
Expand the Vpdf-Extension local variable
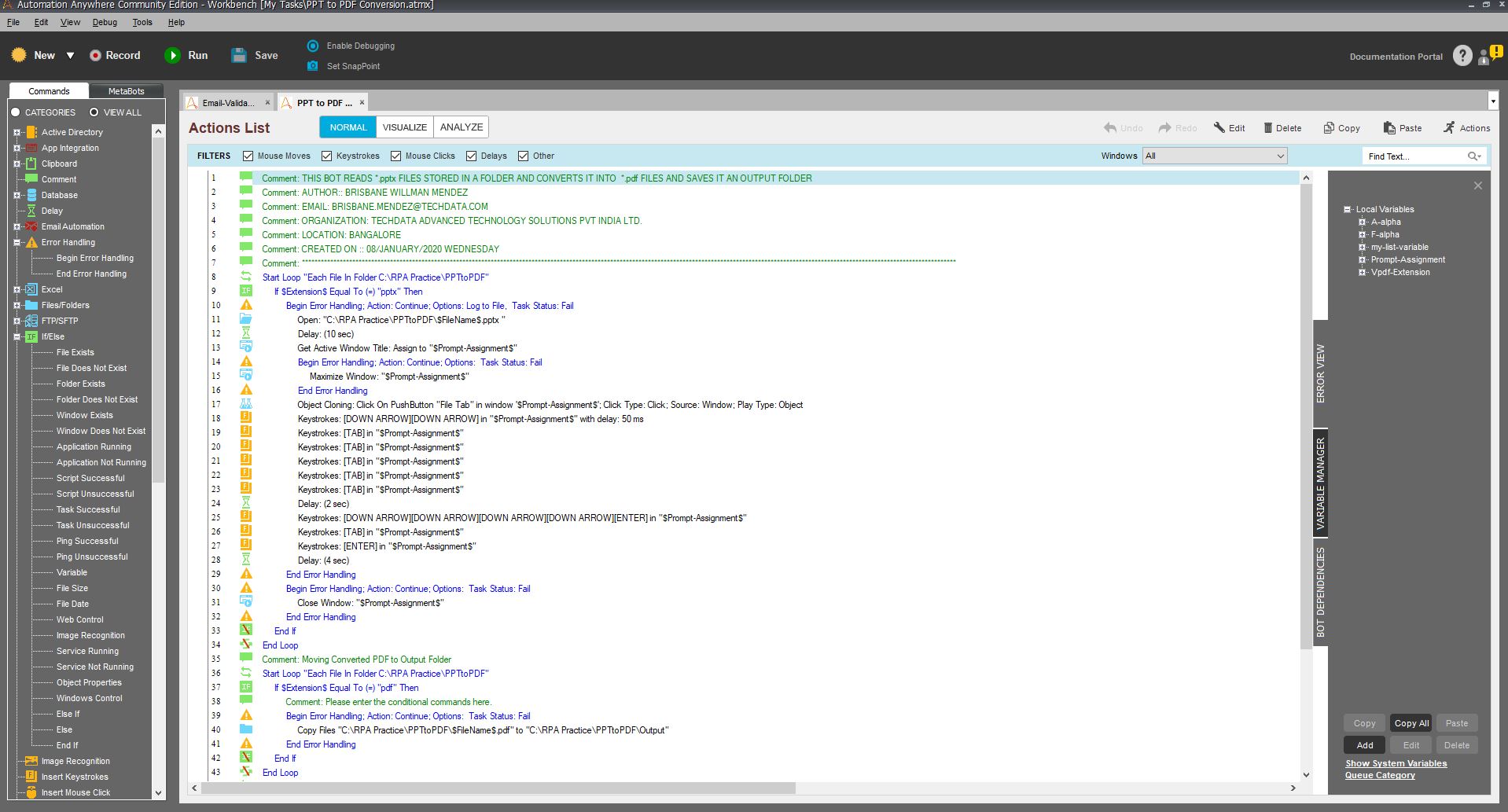click(x=1363, y=273)
